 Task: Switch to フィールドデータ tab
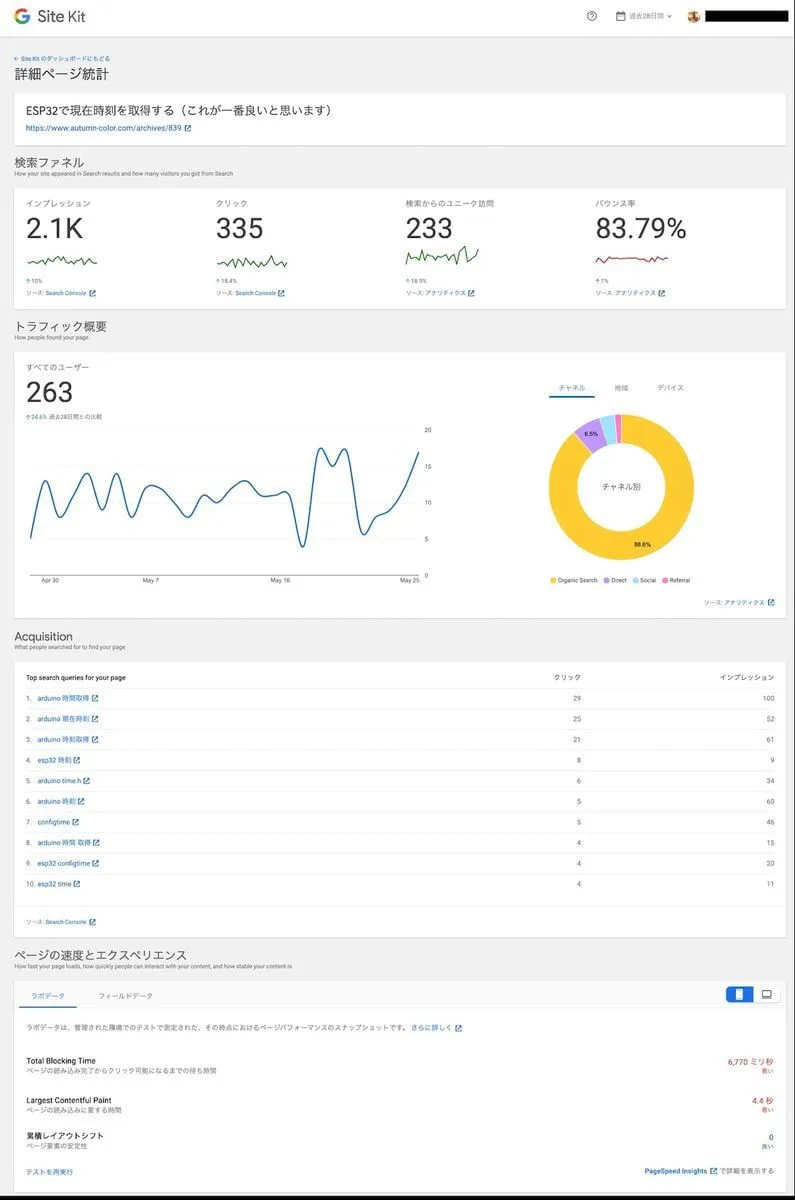point(125,996)
